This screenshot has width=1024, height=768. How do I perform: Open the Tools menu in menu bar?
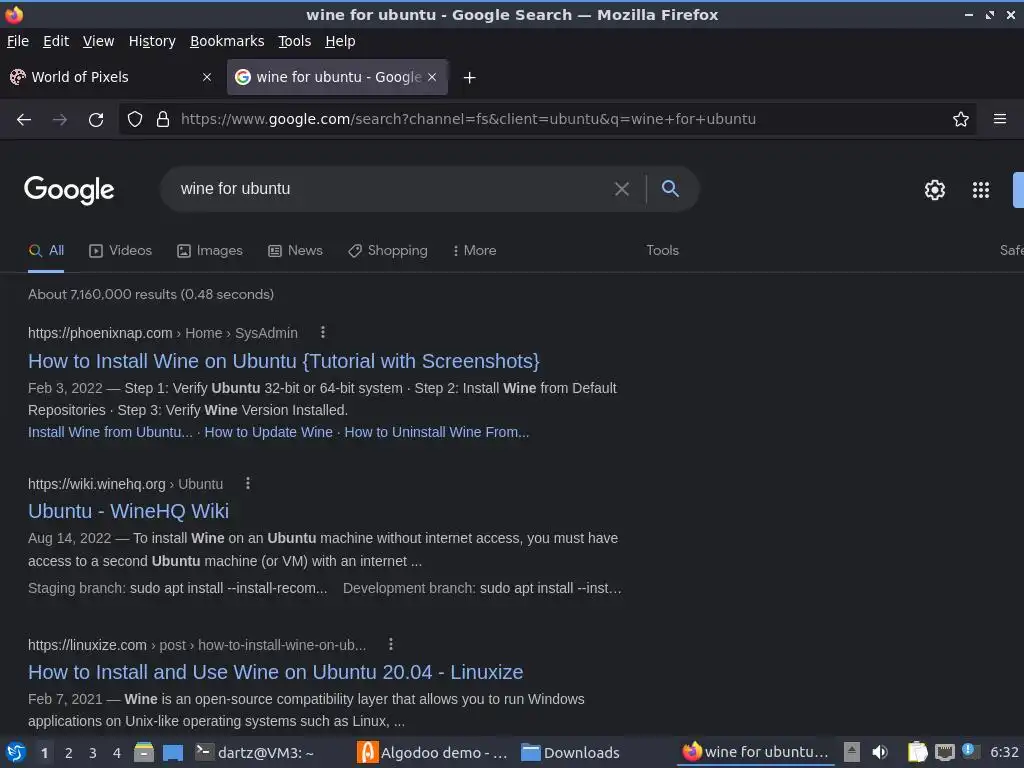(295, 41)
